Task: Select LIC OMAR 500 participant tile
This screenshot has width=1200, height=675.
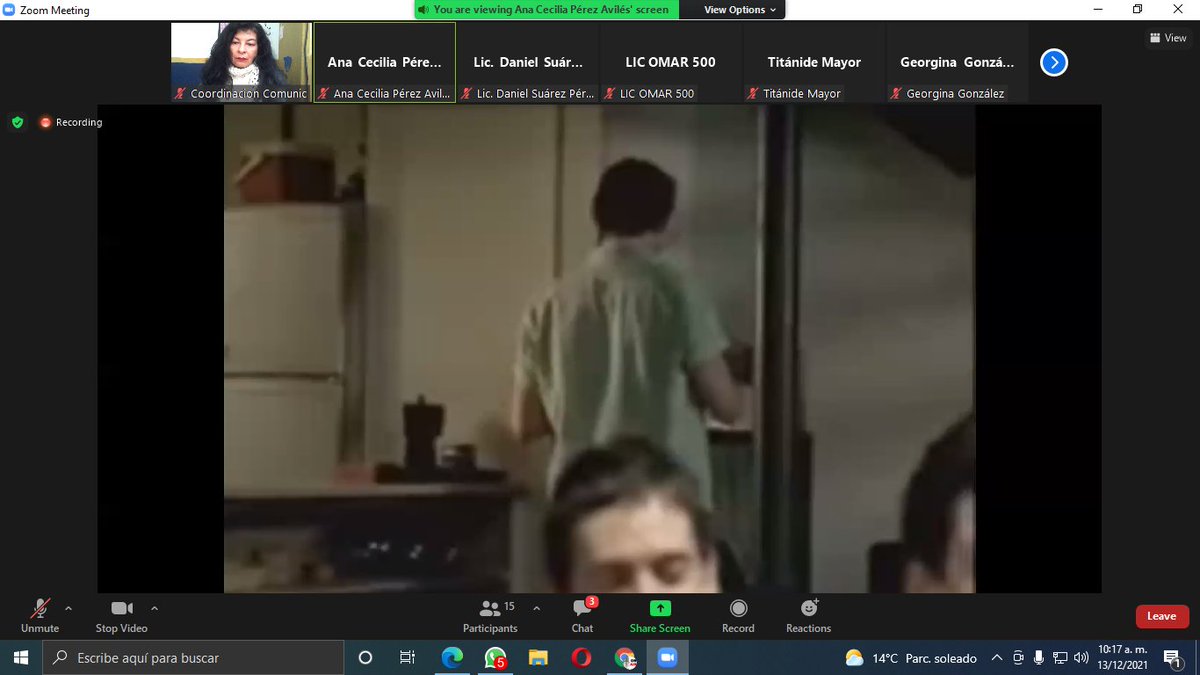Action: coord(671,62)
